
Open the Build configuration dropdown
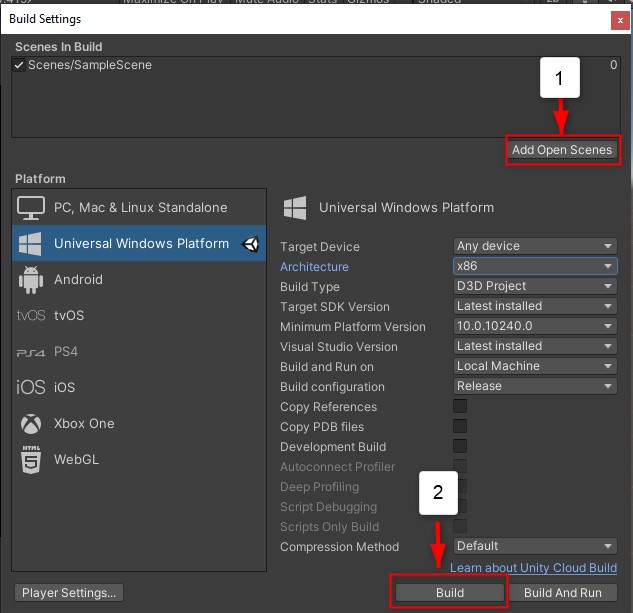(535, 386)
